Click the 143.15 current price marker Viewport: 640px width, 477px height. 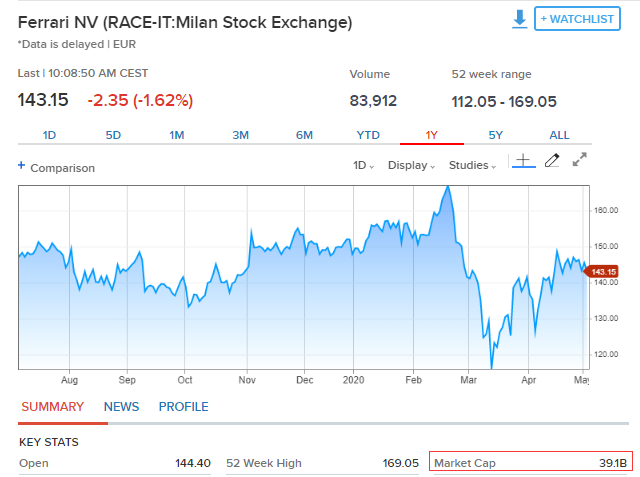(x=603, y=271)
